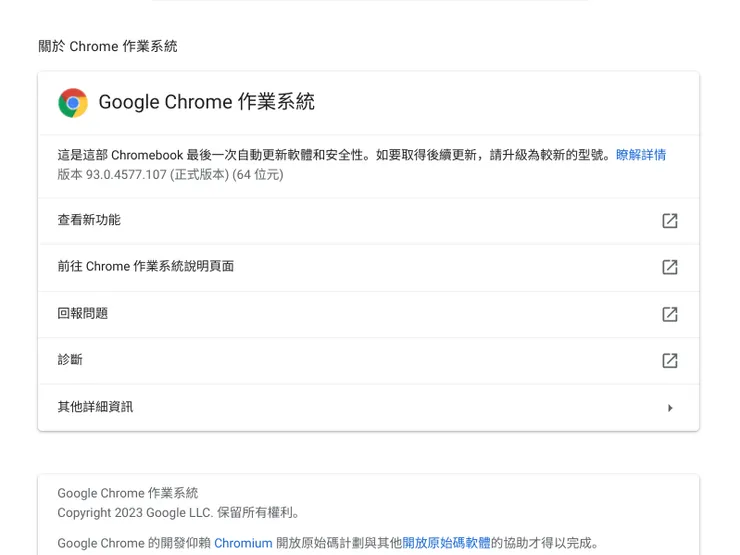Select the 查看新功能 row label
Screen dimensions: 740x555
point(89,220)
